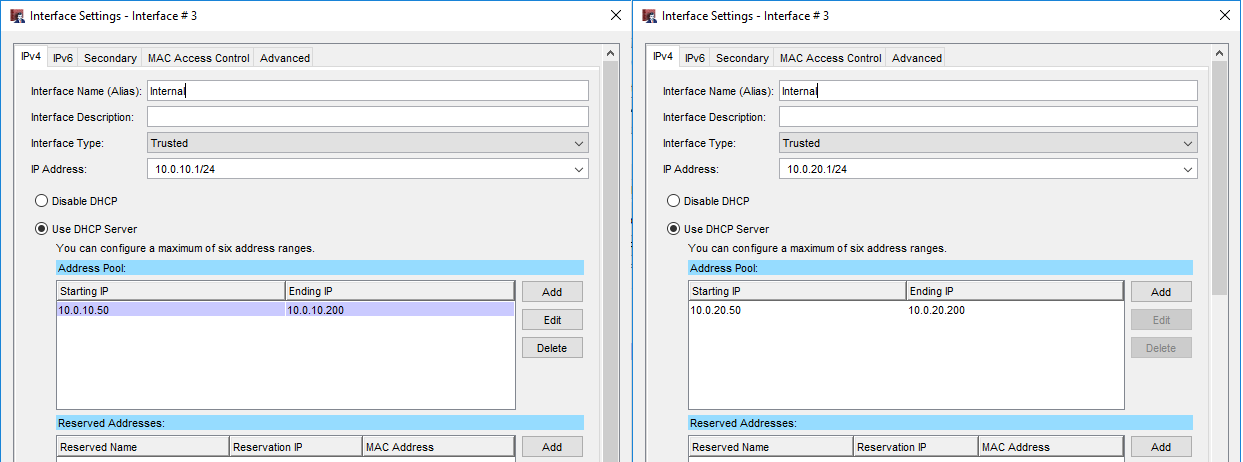The image size is (1243, 462).
Task: Select Disable DHCP in the left window
Action: click(x=42, y=201)
